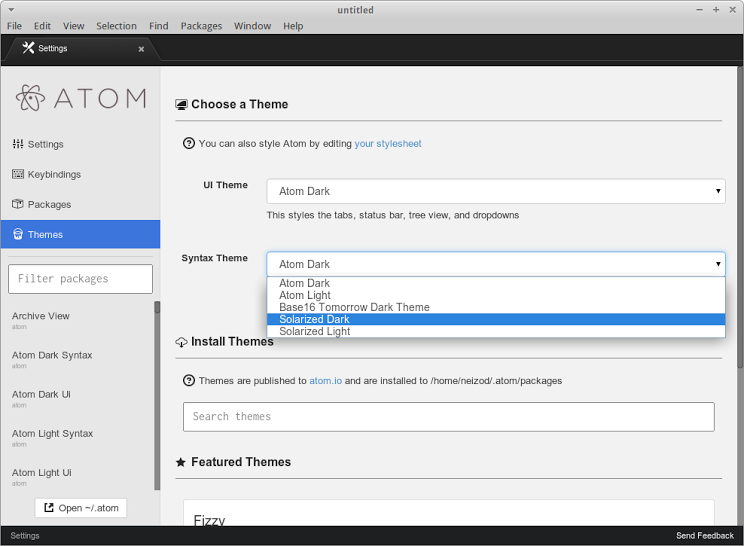The image size is (744, 546).
Task: Click the star icon beside Featured Themes
Action: 181,462
